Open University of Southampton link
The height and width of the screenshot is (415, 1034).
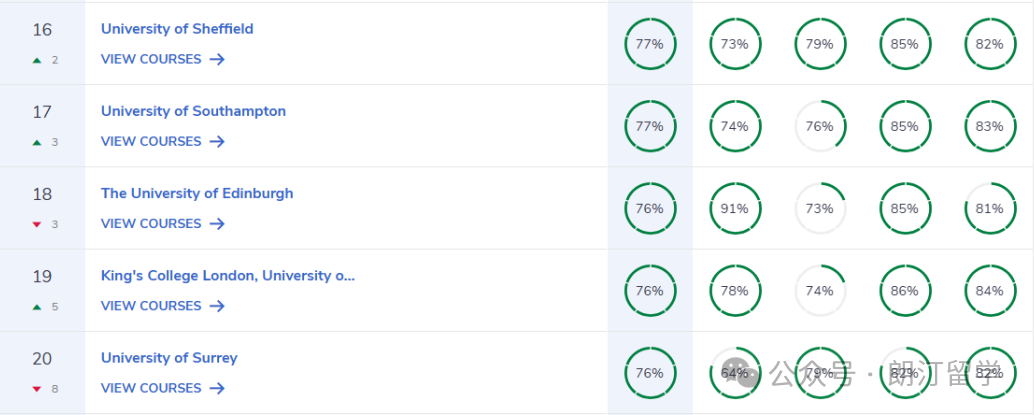point(193,111)
